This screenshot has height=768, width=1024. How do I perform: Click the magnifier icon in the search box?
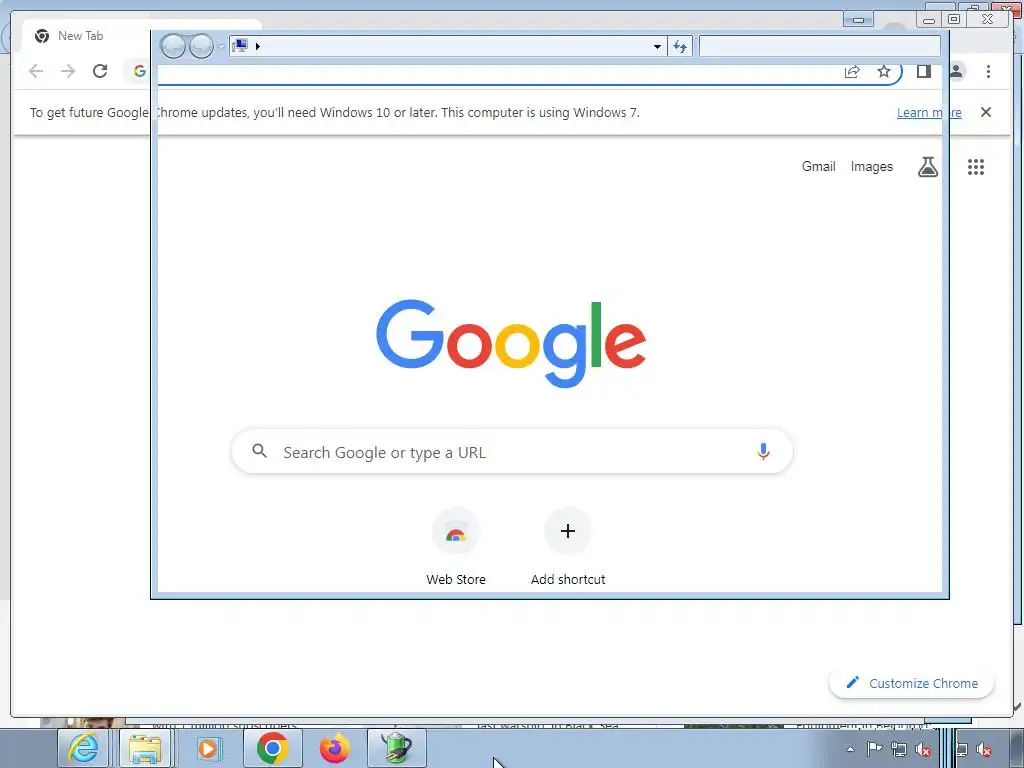point(259,451)
